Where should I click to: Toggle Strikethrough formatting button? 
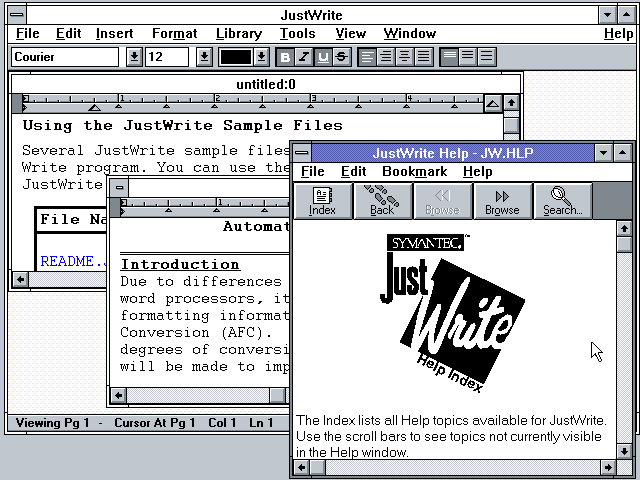342,57
